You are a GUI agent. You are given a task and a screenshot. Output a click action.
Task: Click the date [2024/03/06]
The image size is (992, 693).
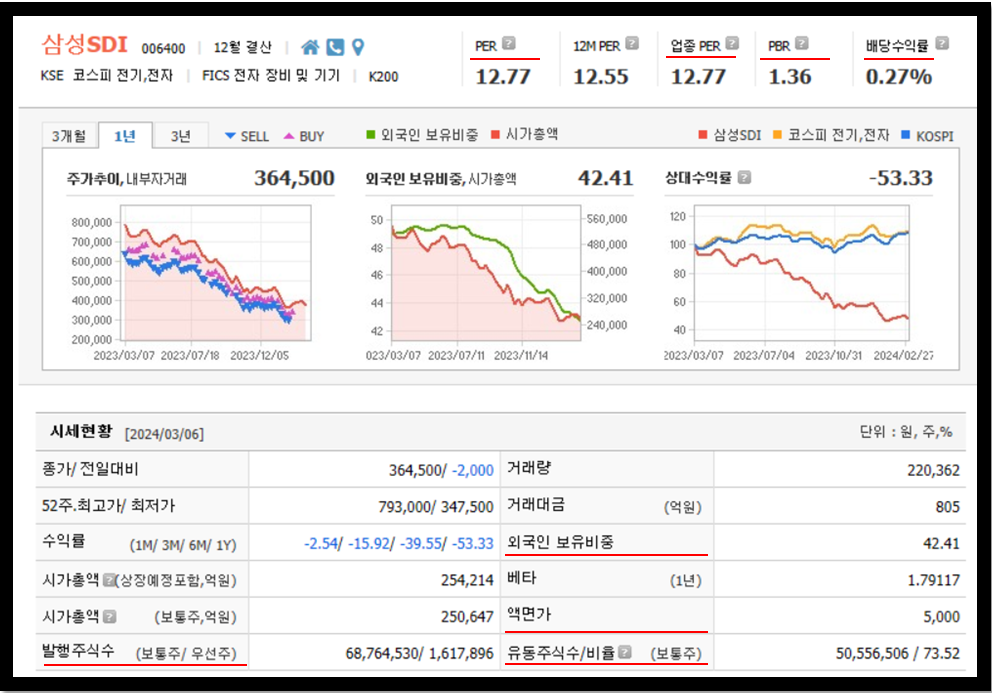pyautogui.click(x=164, y=434)
